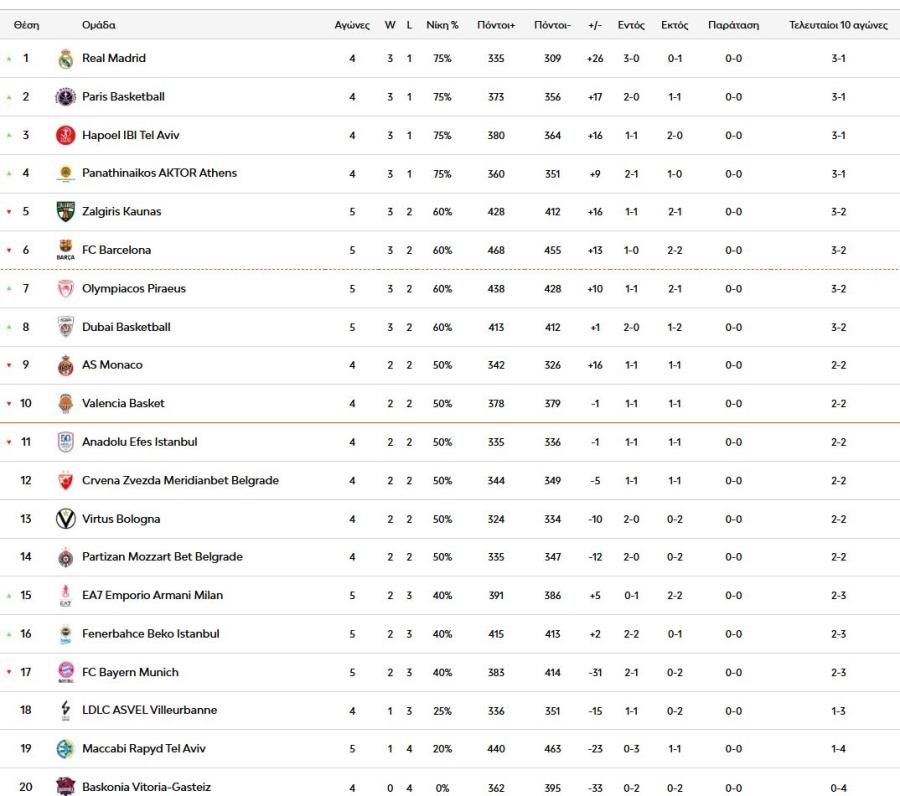Viewport: 900px width, 796px height.
Task: Open the FC Barcelona crest icon
Action: pos(65,250)
